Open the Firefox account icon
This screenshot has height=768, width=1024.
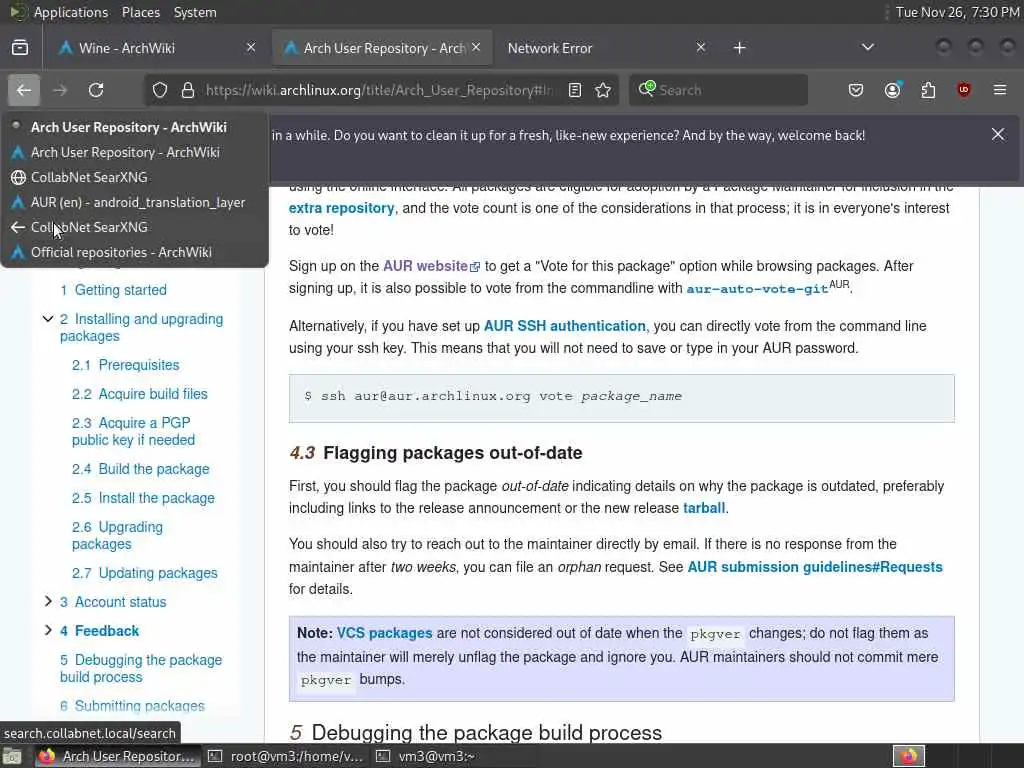(x=892, y=90)
